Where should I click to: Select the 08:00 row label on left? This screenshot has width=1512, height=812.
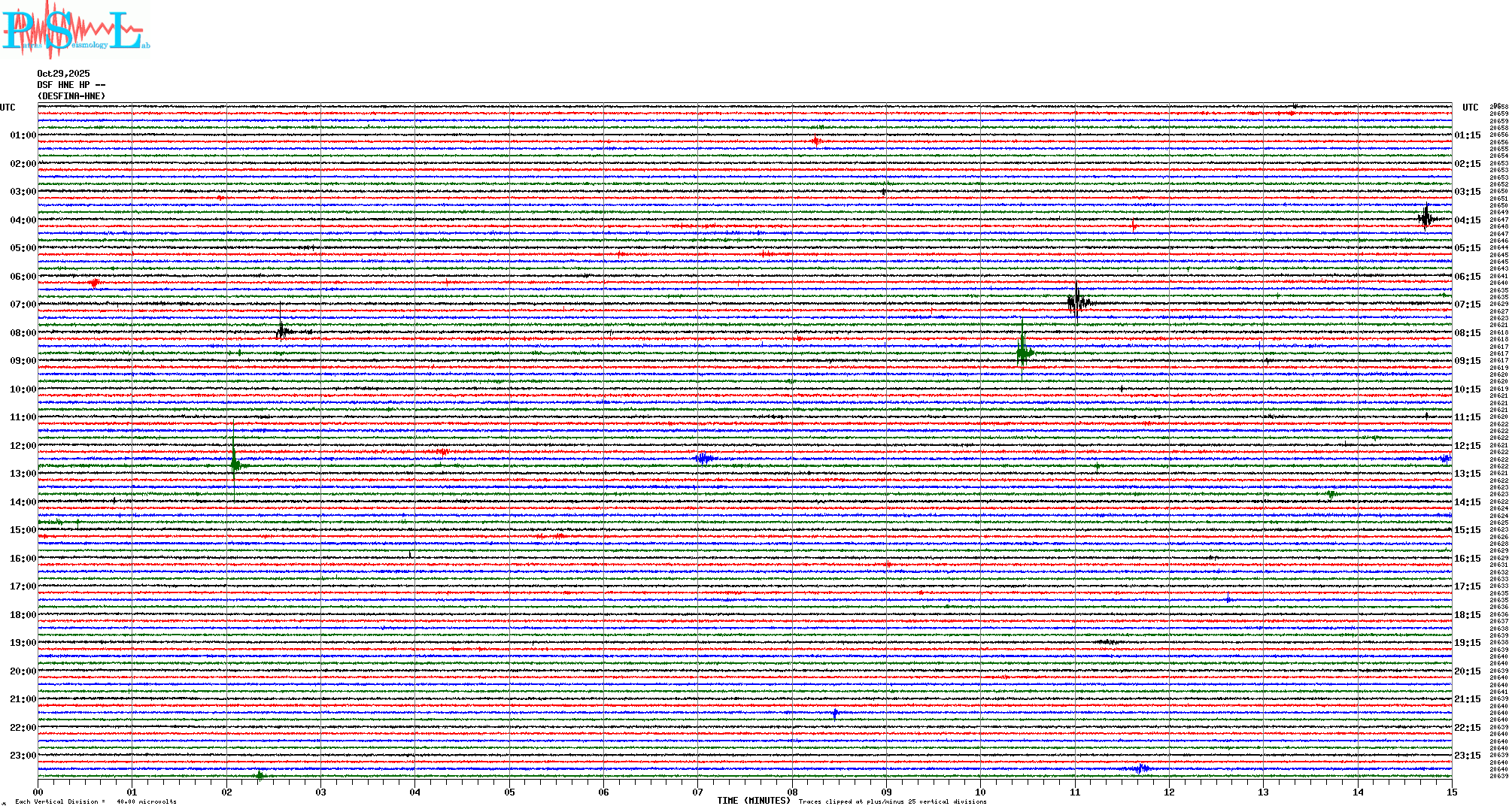tap(23, 333)
